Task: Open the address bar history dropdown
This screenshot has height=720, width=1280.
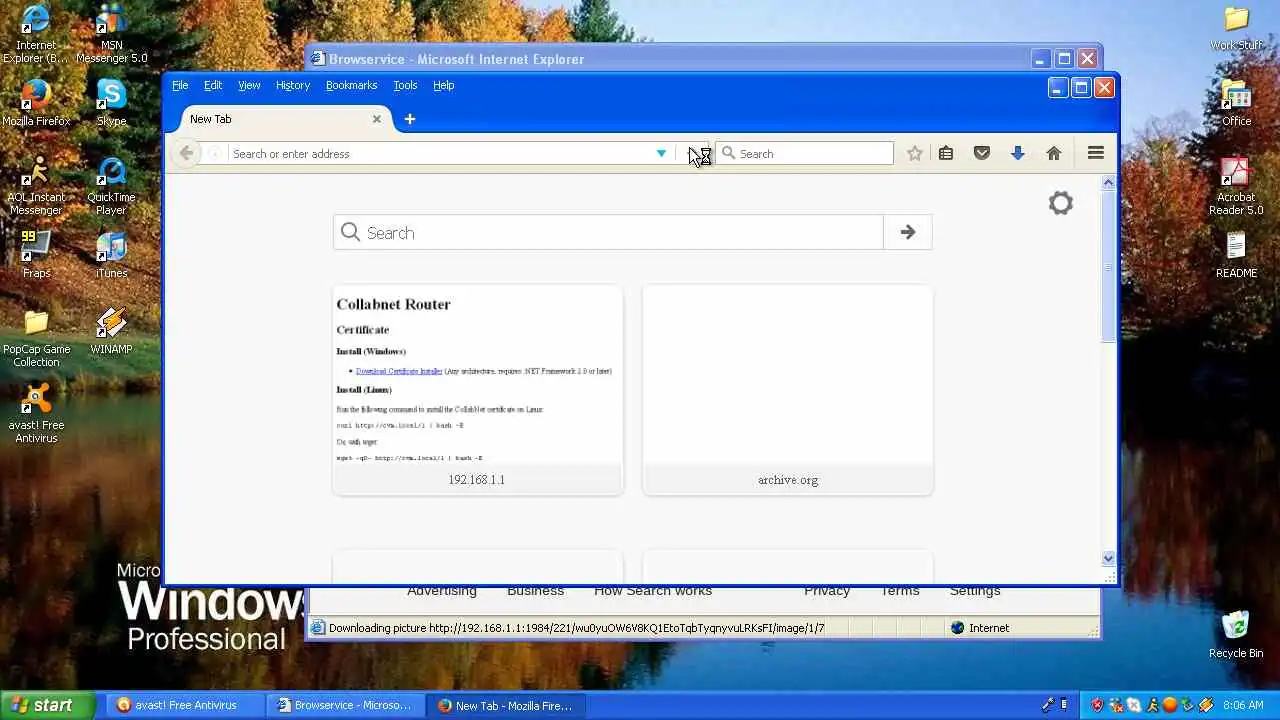Action: coord(661,153)
